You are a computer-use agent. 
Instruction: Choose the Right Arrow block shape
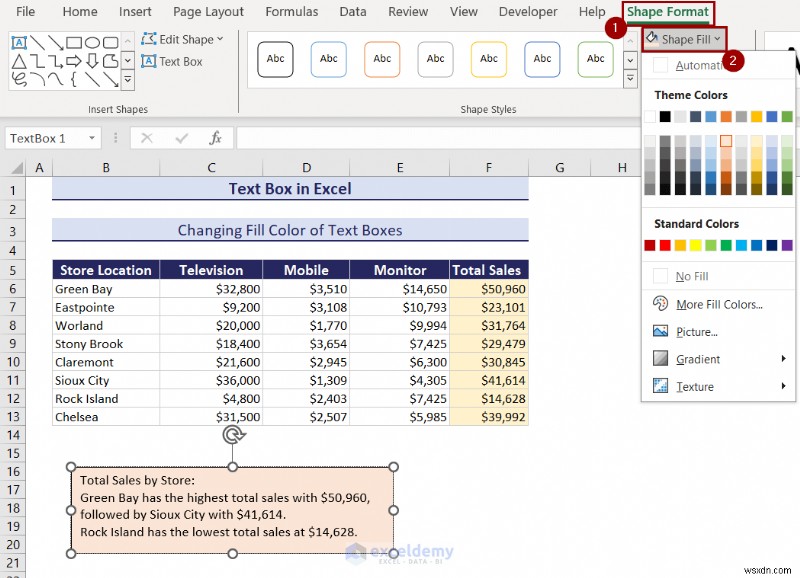click(74, 62)
